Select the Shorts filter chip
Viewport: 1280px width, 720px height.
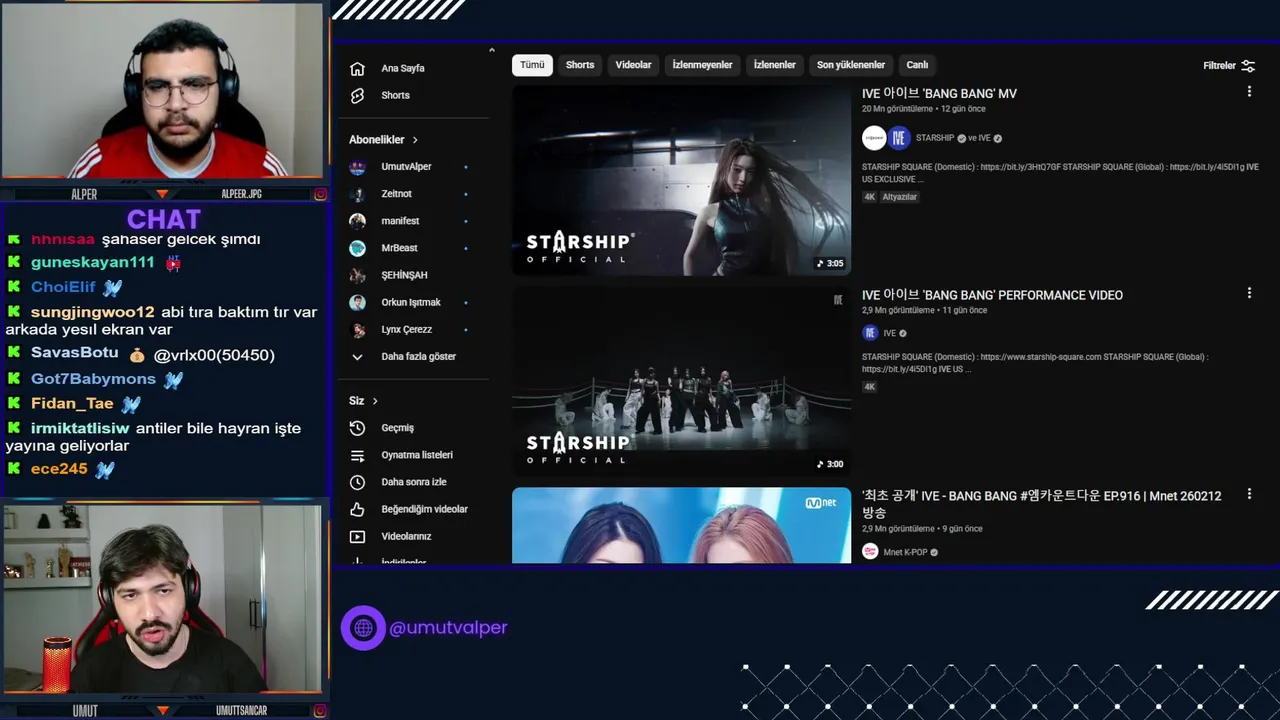(580, 65)
